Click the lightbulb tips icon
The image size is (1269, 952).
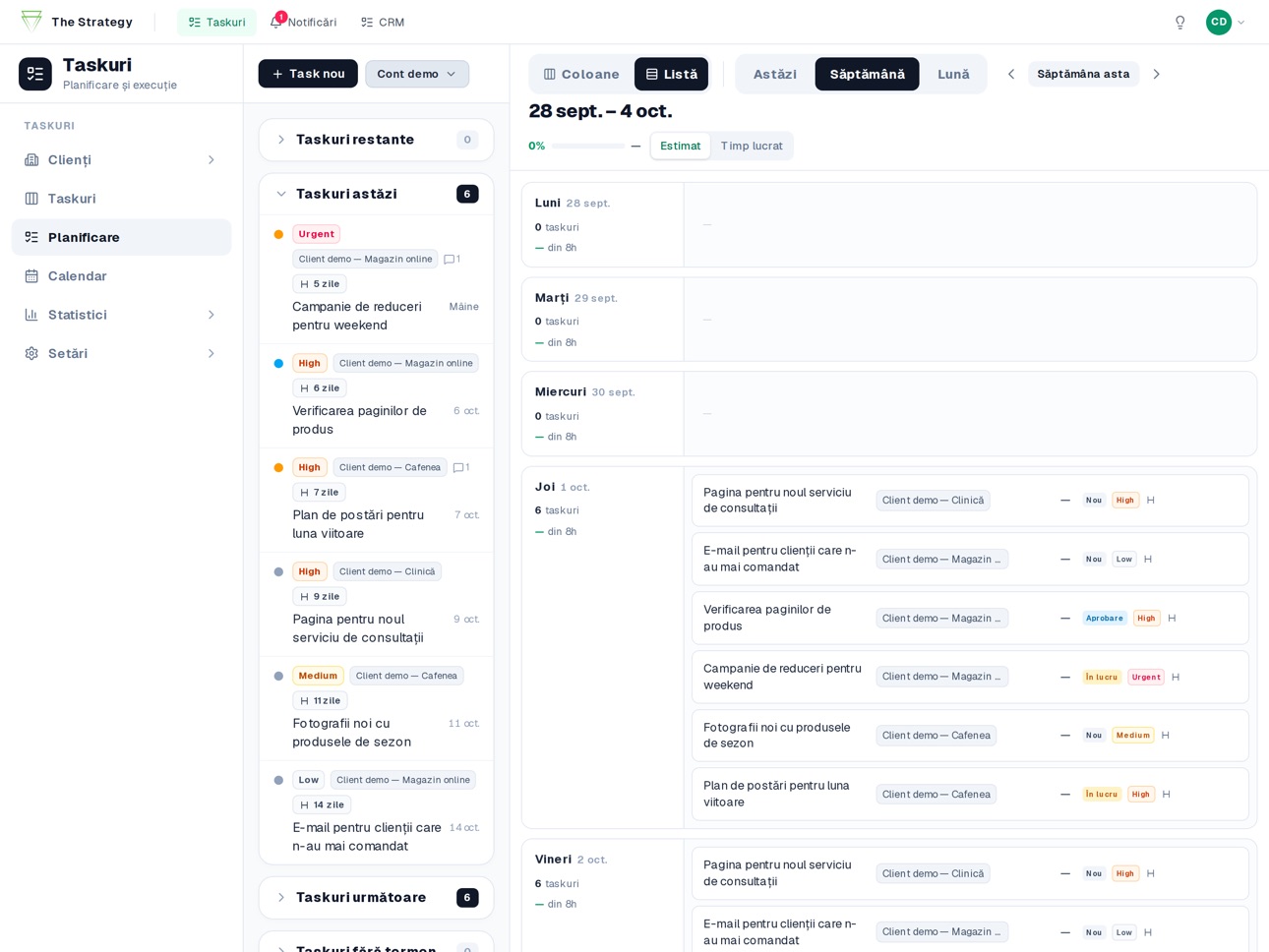pos(1179,22)
